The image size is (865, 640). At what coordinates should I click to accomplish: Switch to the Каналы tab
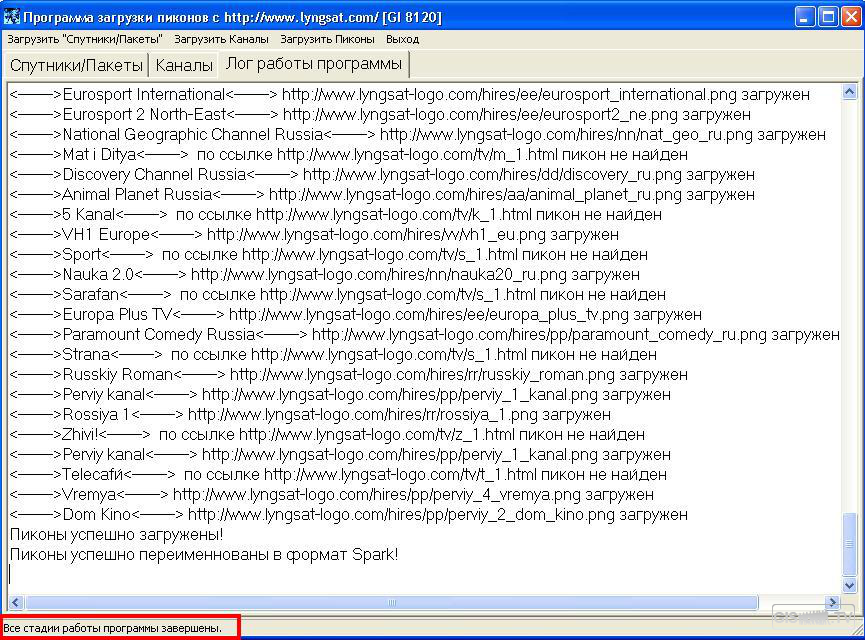[x=184, y=65]
